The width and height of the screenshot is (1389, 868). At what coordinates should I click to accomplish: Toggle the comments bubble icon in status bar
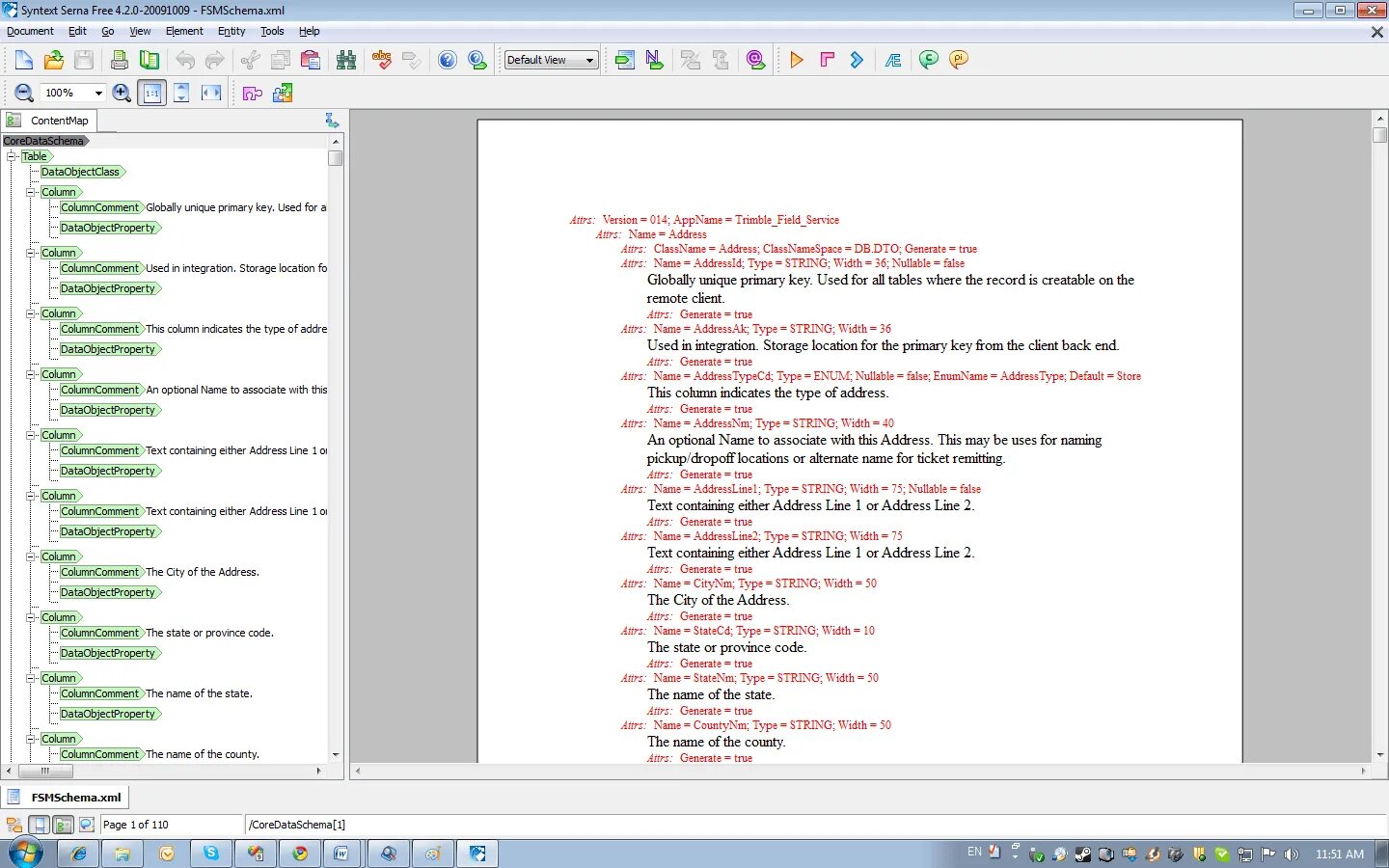tap(86, 825)
